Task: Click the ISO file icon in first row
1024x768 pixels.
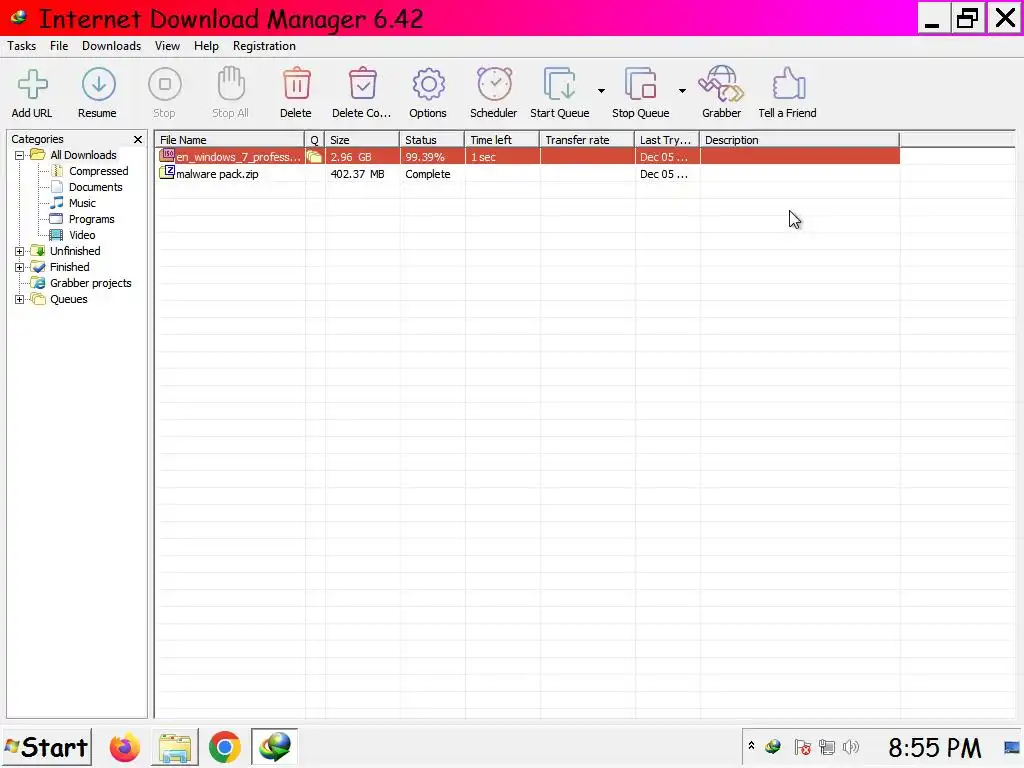Action: click(167, 155)
